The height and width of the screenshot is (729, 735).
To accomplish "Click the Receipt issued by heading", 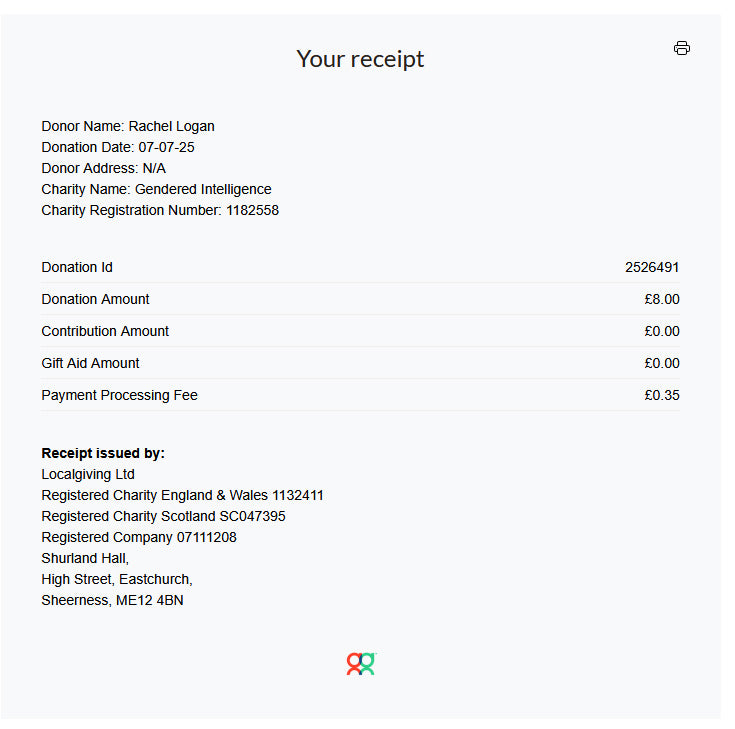I will (103, 453).
